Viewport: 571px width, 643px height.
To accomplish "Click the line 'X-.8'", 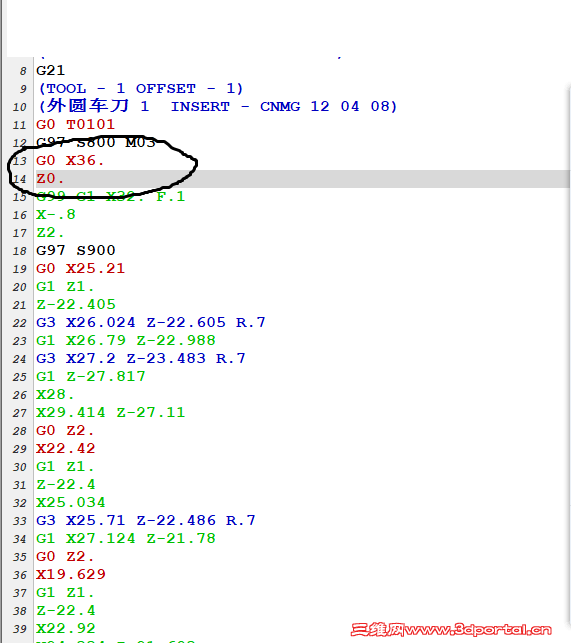I will coord(56,214).
